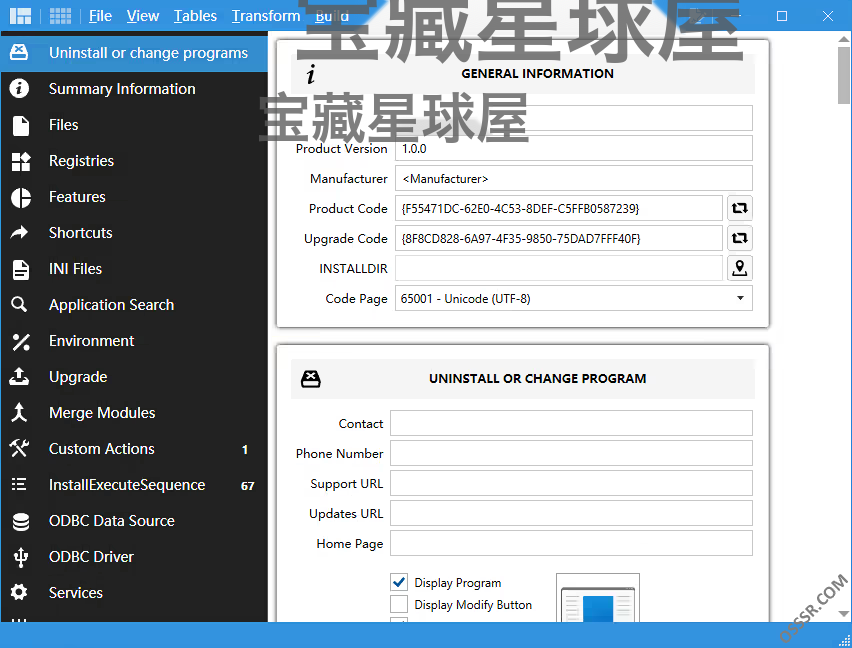Select Merge Modules label
The height and width of the screenshot is (648, 852).
coord(102,413)
